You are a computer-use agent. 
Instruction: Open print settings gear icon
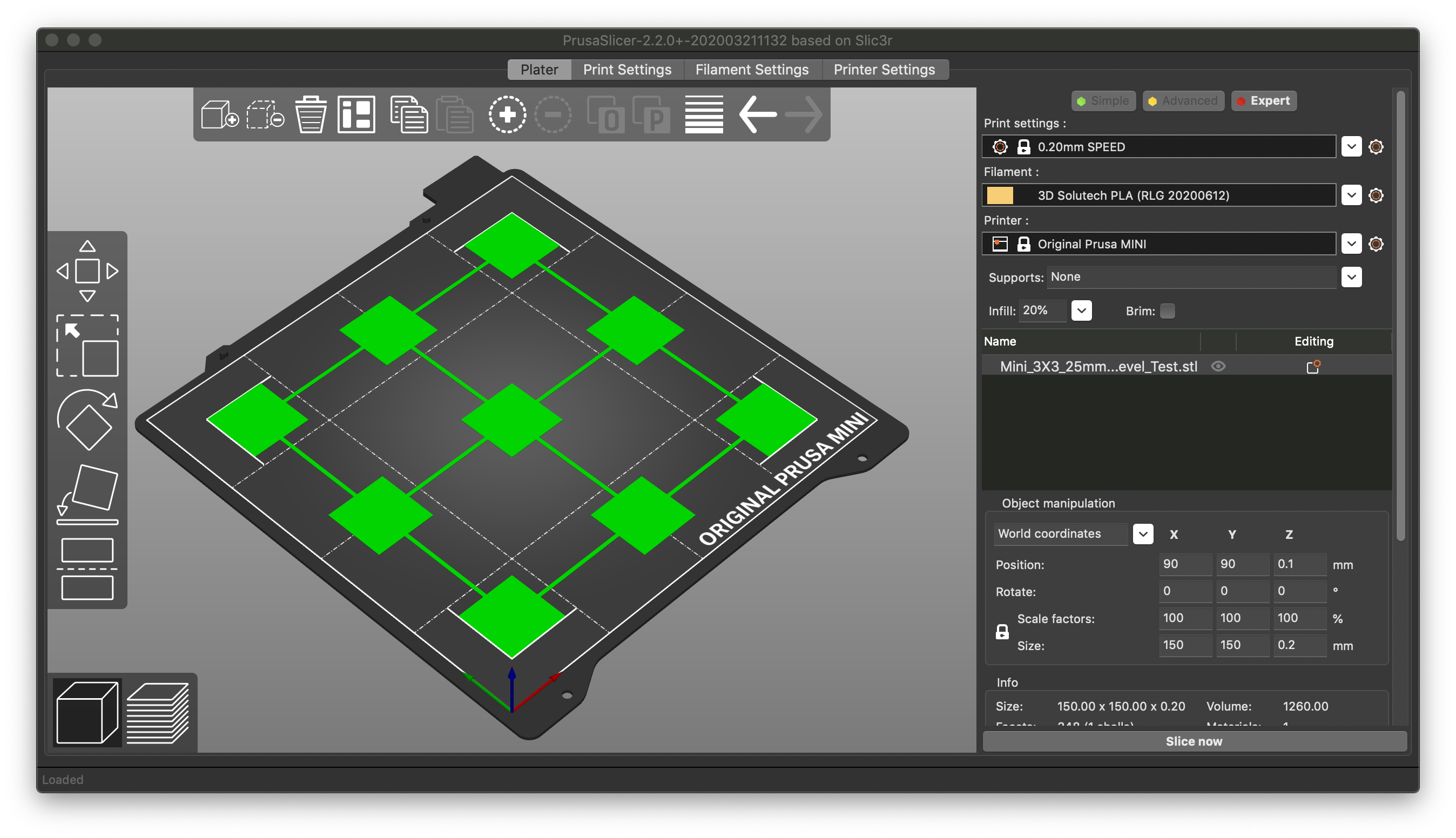[1376, 147]
